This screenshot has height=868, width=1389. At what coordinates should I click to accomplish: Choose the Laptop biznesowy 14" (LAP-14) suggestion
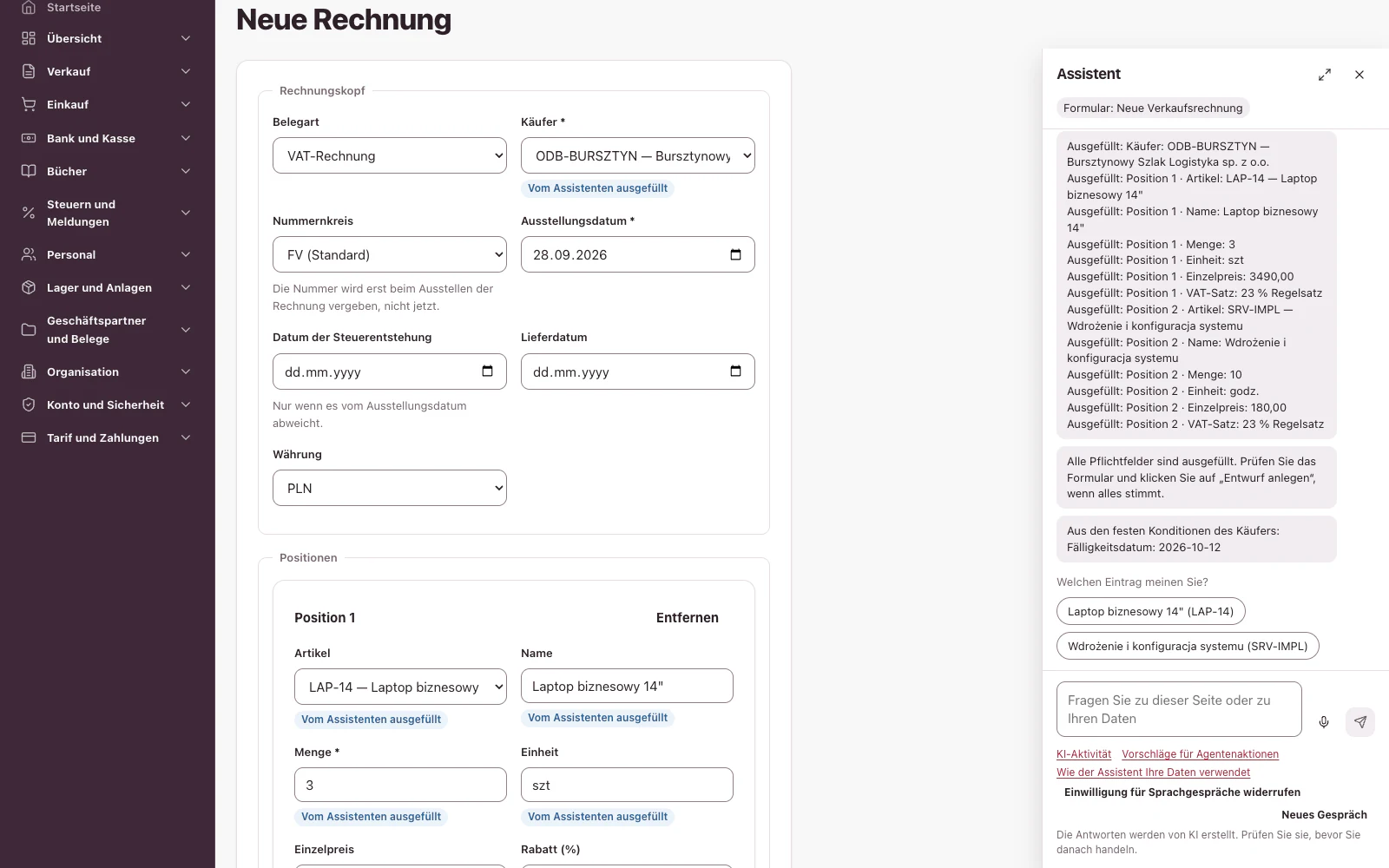(1151, 611)
